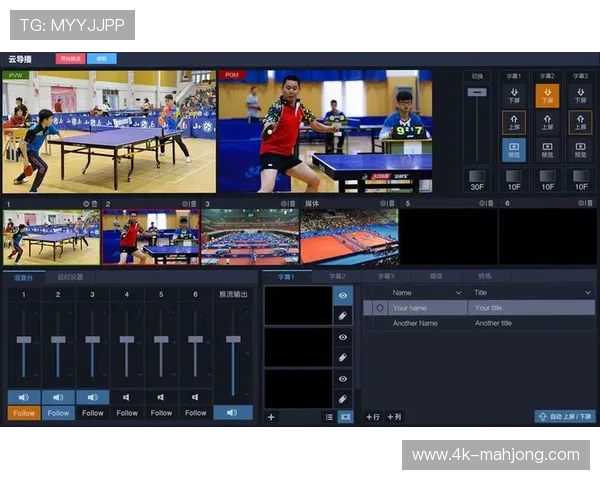The height and width of the screenshot is (480, 600).
Task: Click the eraser icon beside first subtitle preview
Action: [x=343, y=315]
